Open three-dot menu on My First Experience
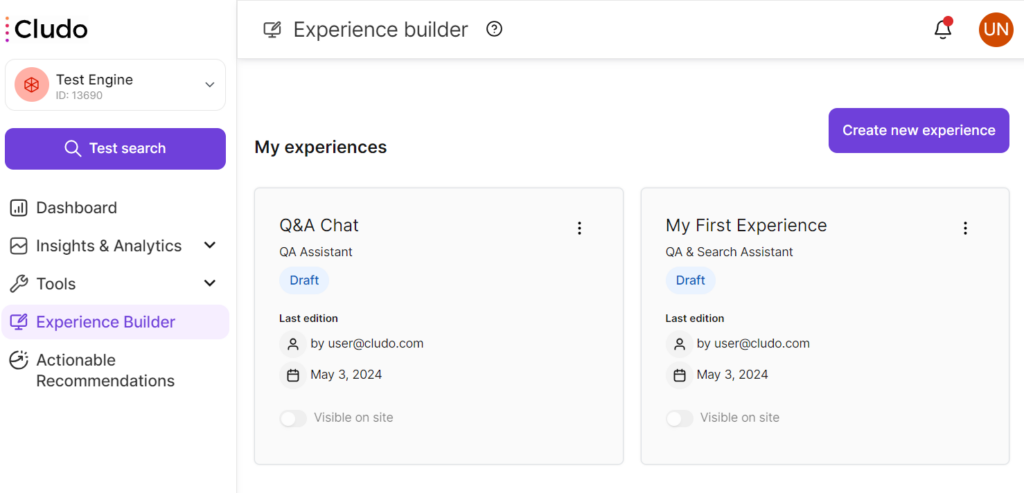Screen dimensions: 1024x493 (x=965, y=228)
